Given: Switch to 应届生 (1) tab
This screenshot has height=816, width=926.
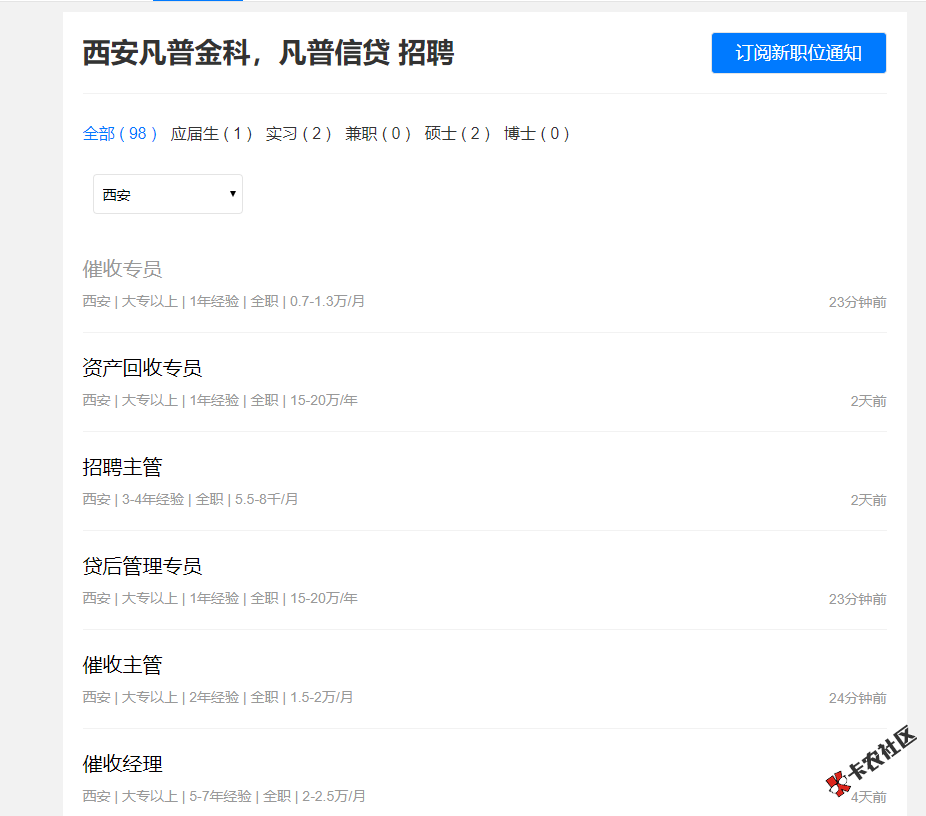Looking at the screenshot, I should click(211, 134).
